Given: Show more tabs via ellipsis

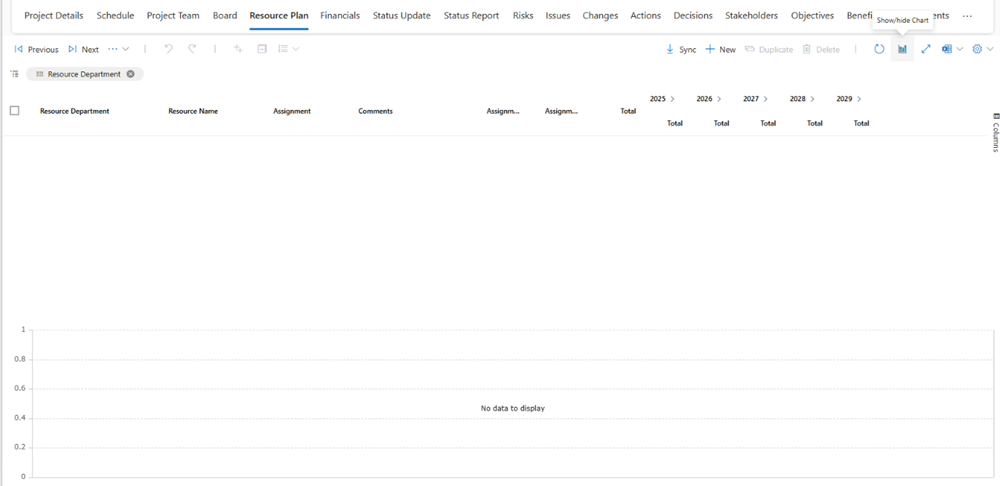Looking at the screenshot, I should tap(967, 16).
